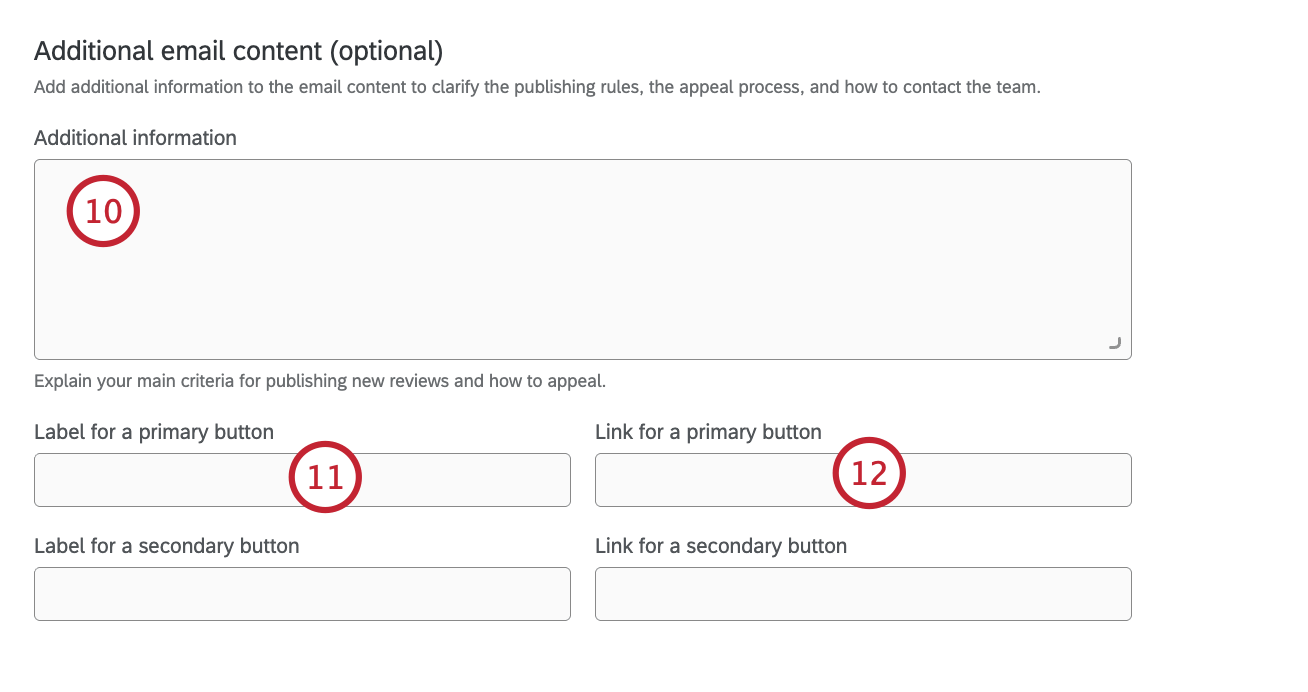Focus the Label for a secondary button field
This screenshot has height=692, width=1308.
[x=302, y=594]
